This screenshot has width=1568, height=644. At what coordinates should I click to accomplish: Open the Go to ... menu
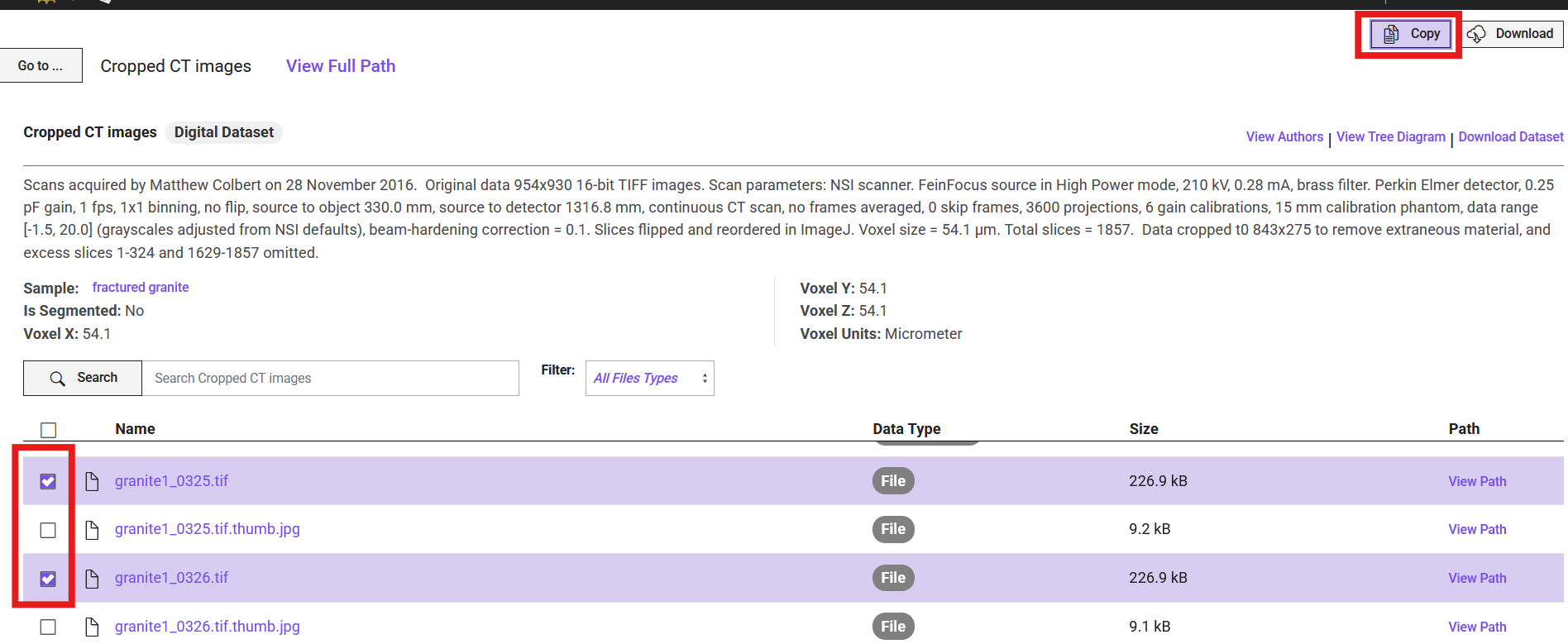(x=41, y=65)
